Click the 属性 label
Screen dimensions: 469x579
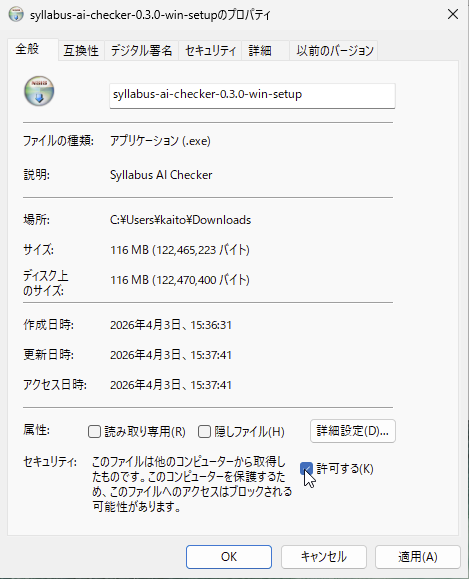[x=37, y=430]
